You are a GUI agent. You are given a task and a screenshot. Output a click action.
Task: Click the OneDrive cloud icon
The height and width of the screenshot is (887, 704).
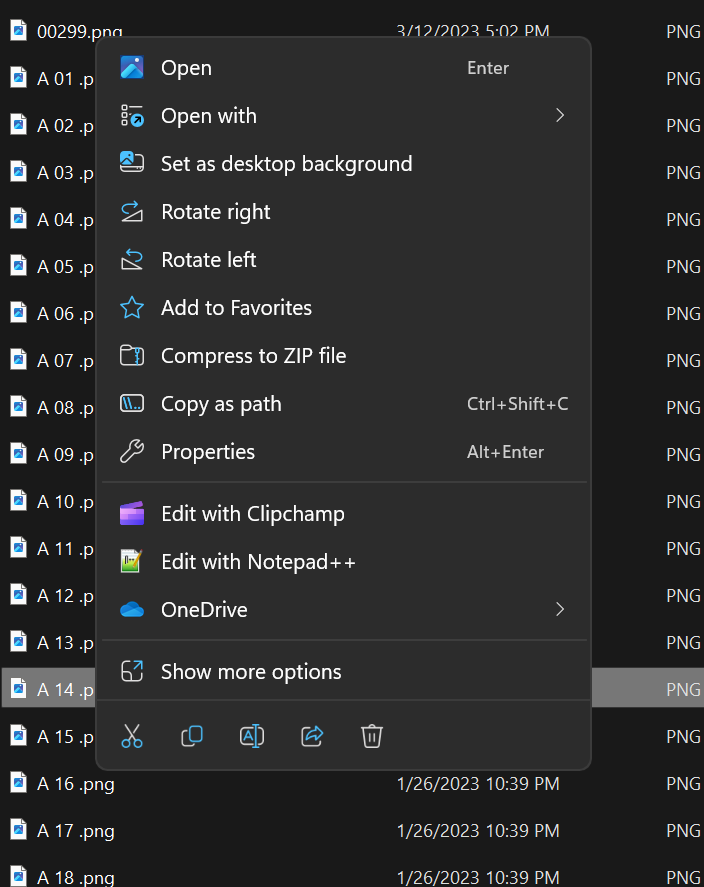131,609
